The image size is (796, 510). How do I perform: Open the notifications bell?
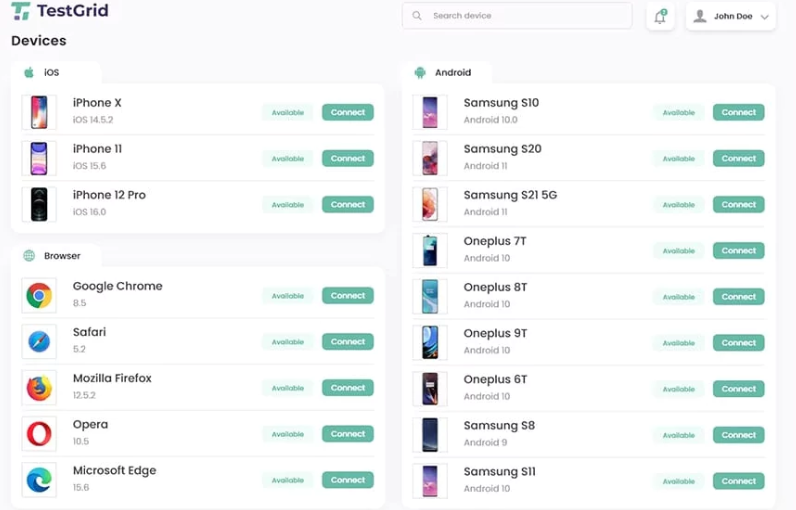pos(660,16)
